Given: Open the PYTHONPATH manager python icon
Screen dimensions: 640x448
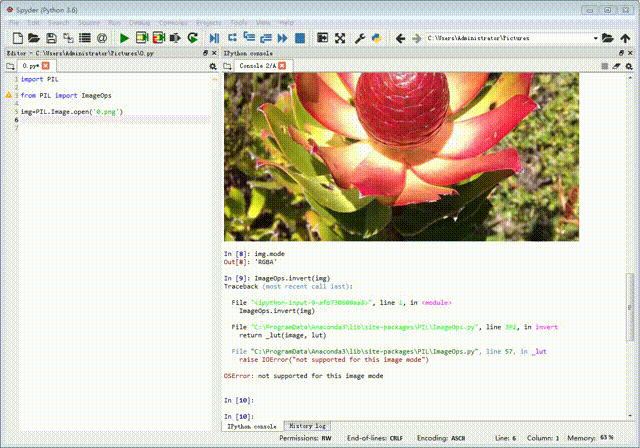Looking at the screenshot, I should click(376, 38).
